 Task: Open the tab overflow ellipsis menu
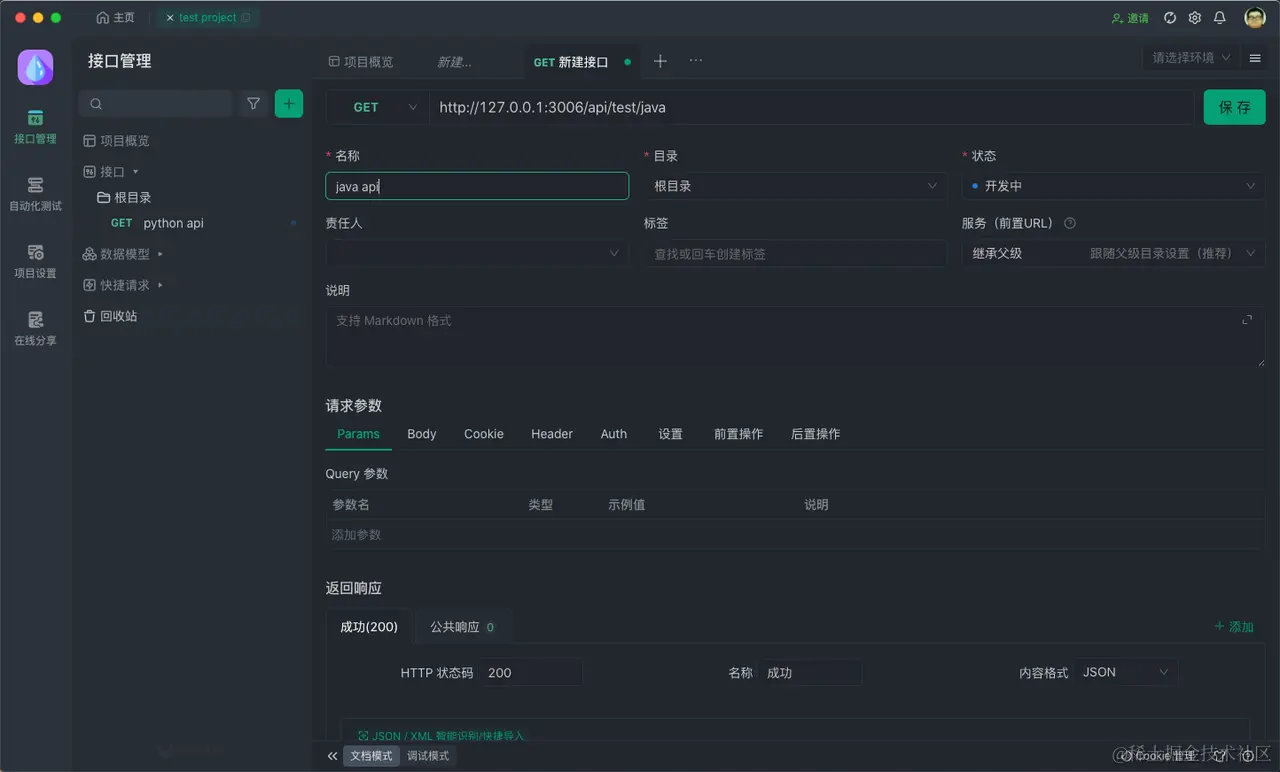(x=696, y=61)
